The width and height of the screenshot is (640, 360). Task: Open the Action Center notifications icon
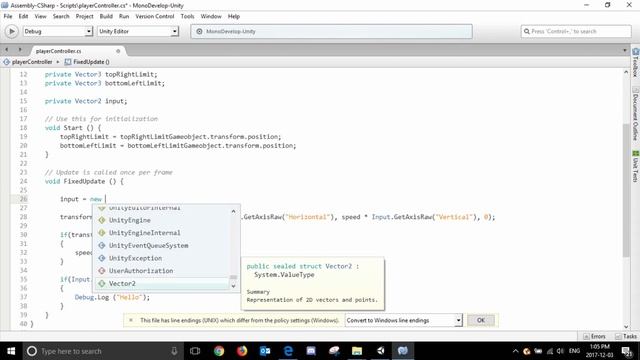pos(627,351)
